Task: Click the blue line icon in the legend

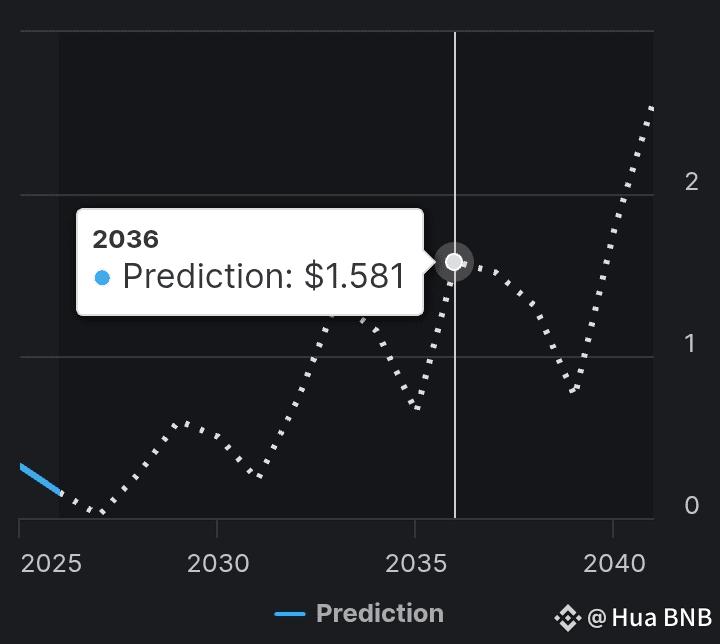Action: (290, 614)
